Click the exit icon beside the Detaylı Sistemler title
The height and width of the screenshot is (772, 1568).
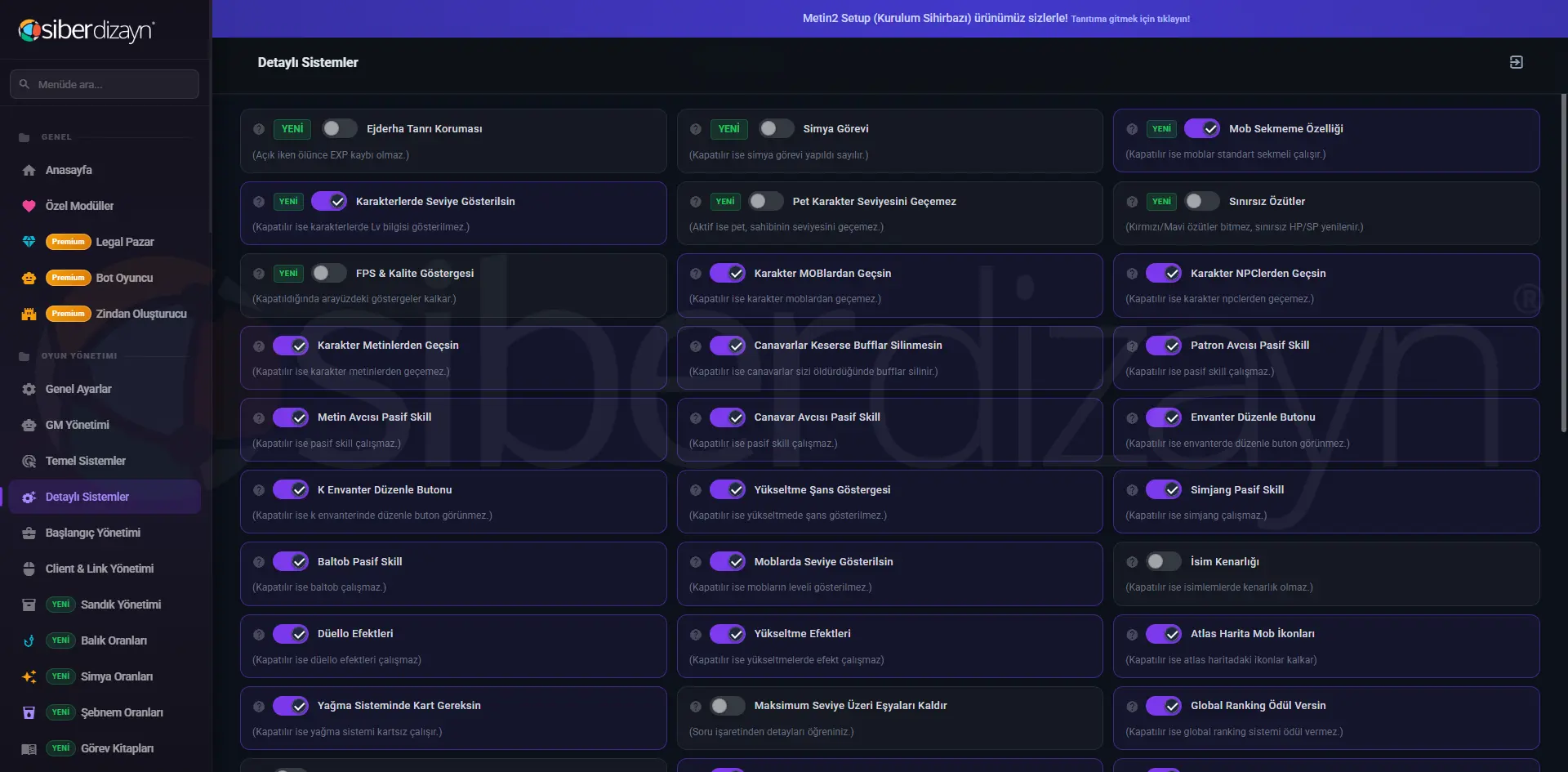1516,62
